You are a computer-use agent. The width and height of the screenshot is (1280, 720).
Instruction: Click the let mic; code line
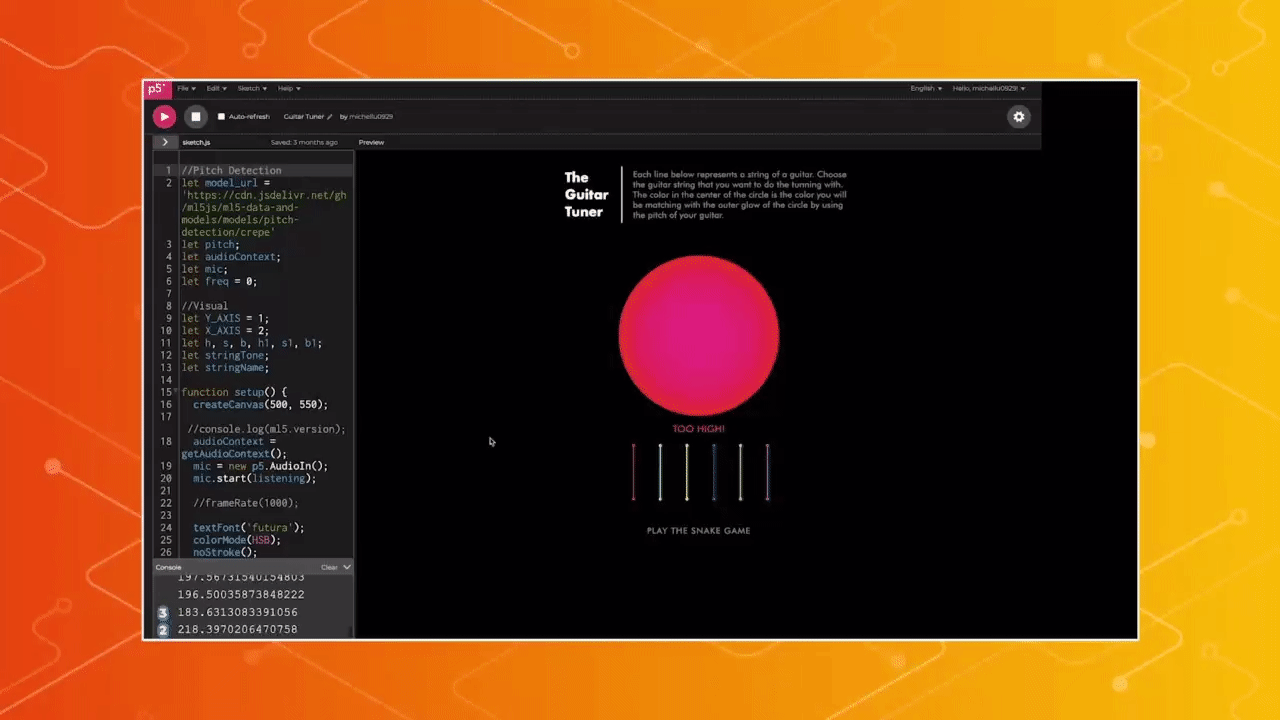pyautogui.click(x=205, y=269)
